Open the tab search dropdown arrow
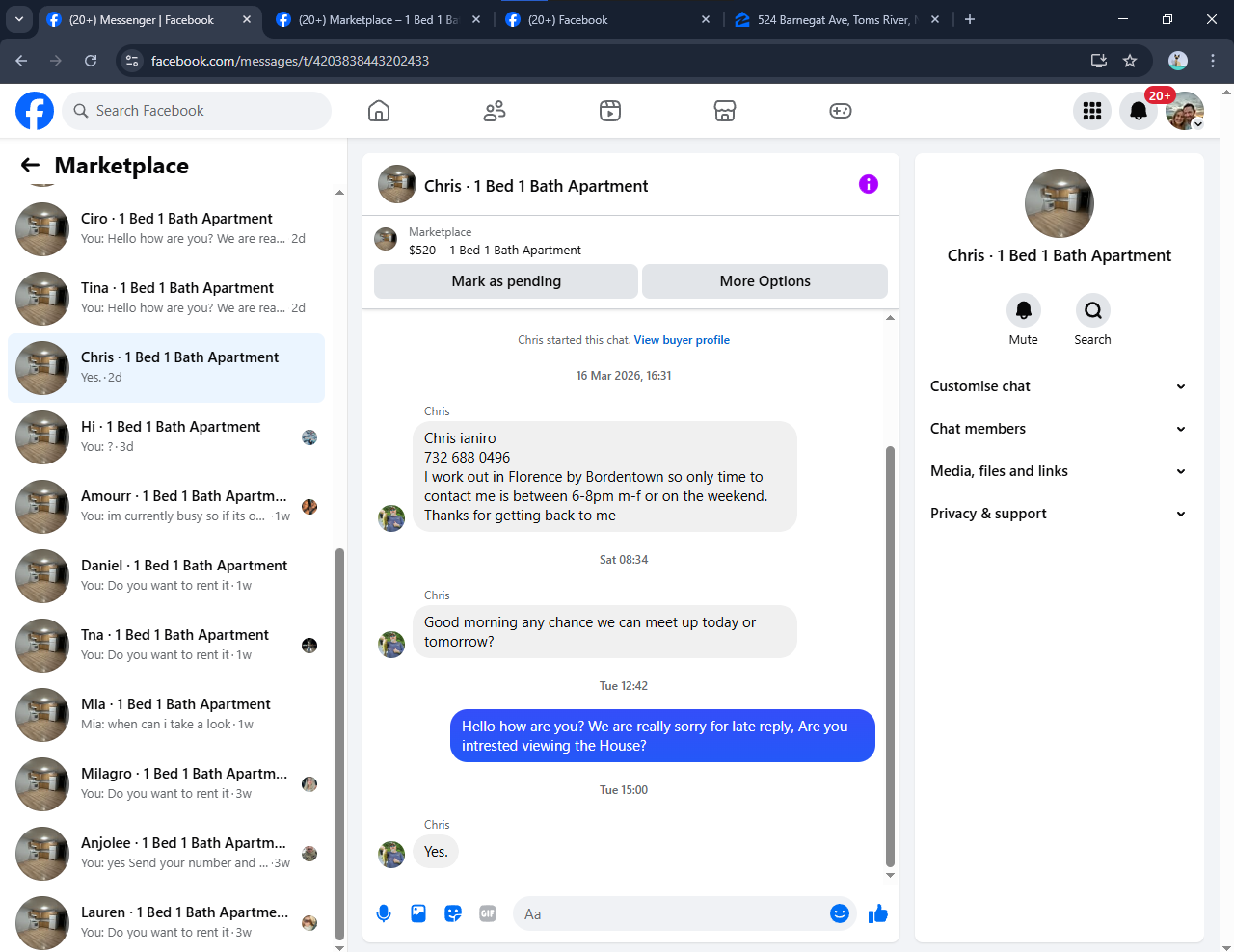This screenshot has height=952, width=1234. click(19, 19)
